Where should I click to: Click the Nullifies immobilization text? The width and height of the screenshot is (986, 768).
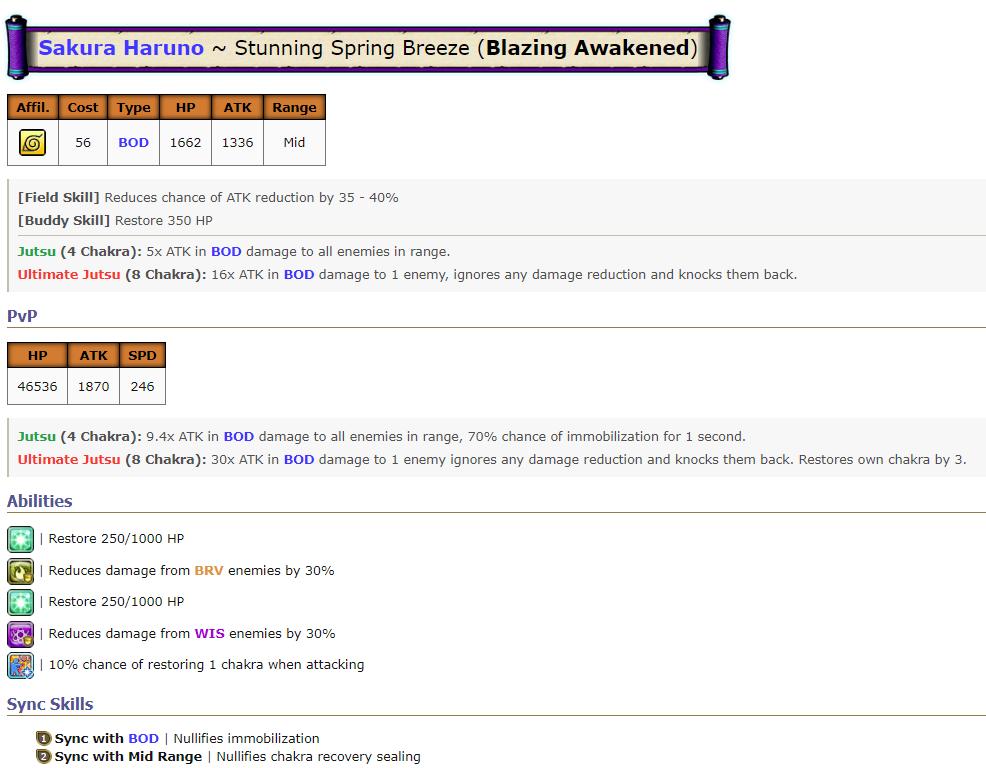coord(246,738)
